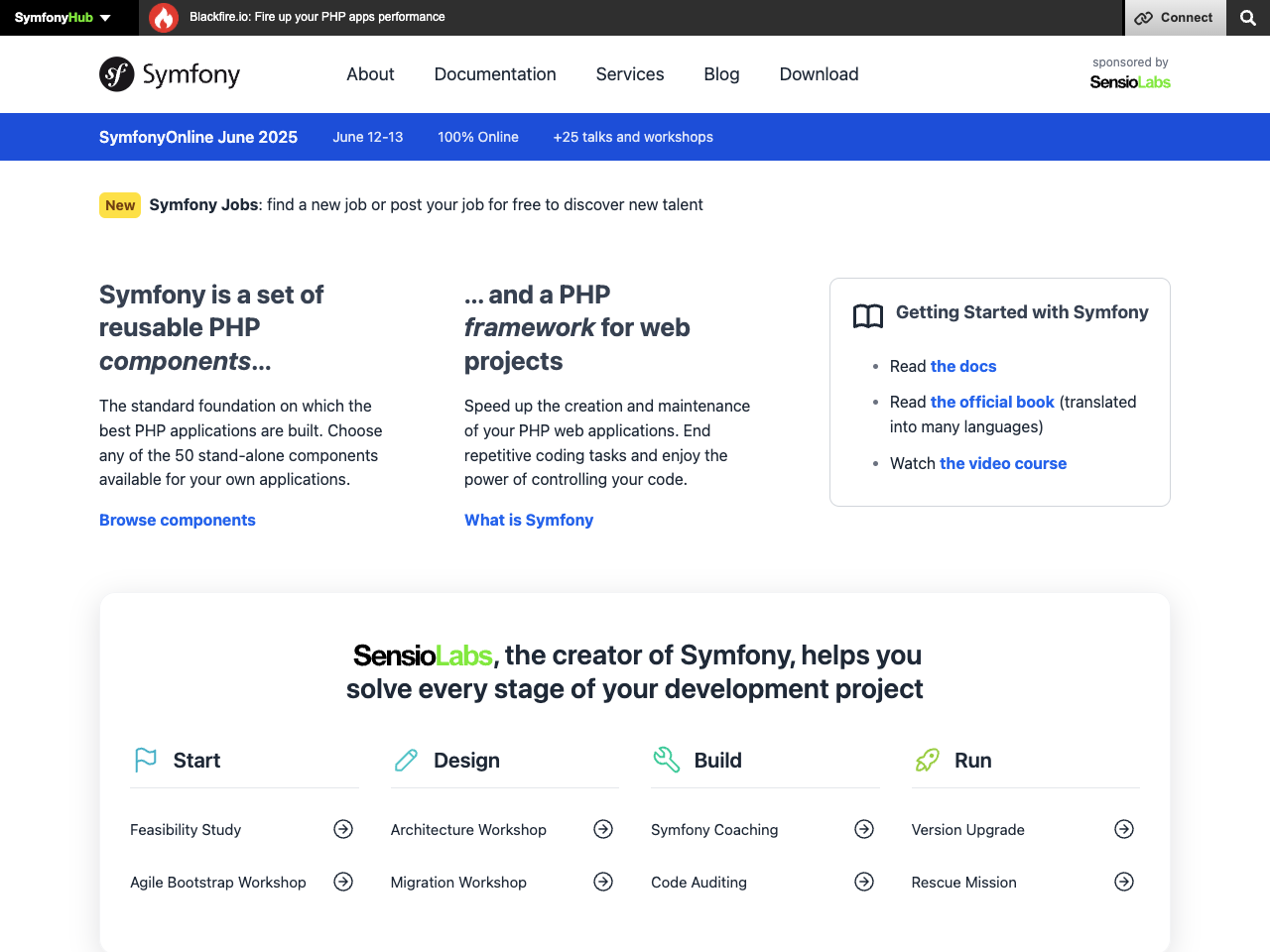This screenshot has width=1270, height=952.
Task: Click 'Getting Started with Symfony' heading
Action: pos(1022,312)
